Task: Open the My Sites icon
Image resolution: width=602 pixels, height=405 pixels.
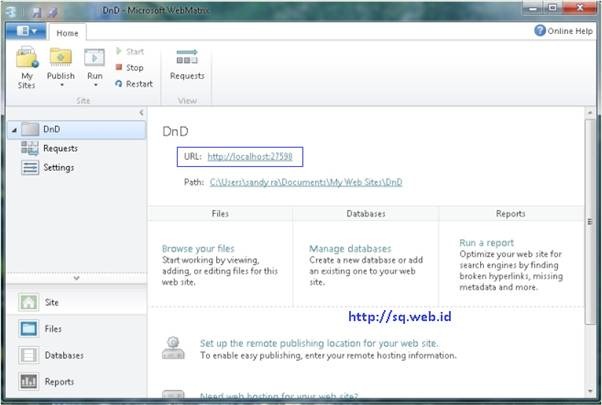Action: (x=27, y=57)
